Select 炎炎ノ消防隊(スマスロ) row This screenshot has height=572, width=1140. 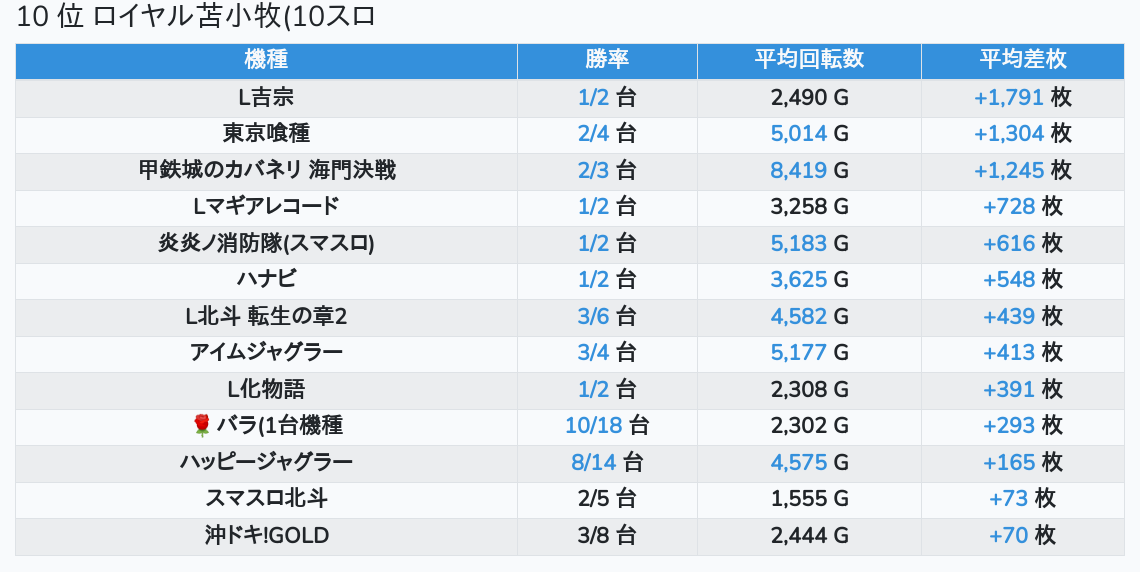[266, 244]
